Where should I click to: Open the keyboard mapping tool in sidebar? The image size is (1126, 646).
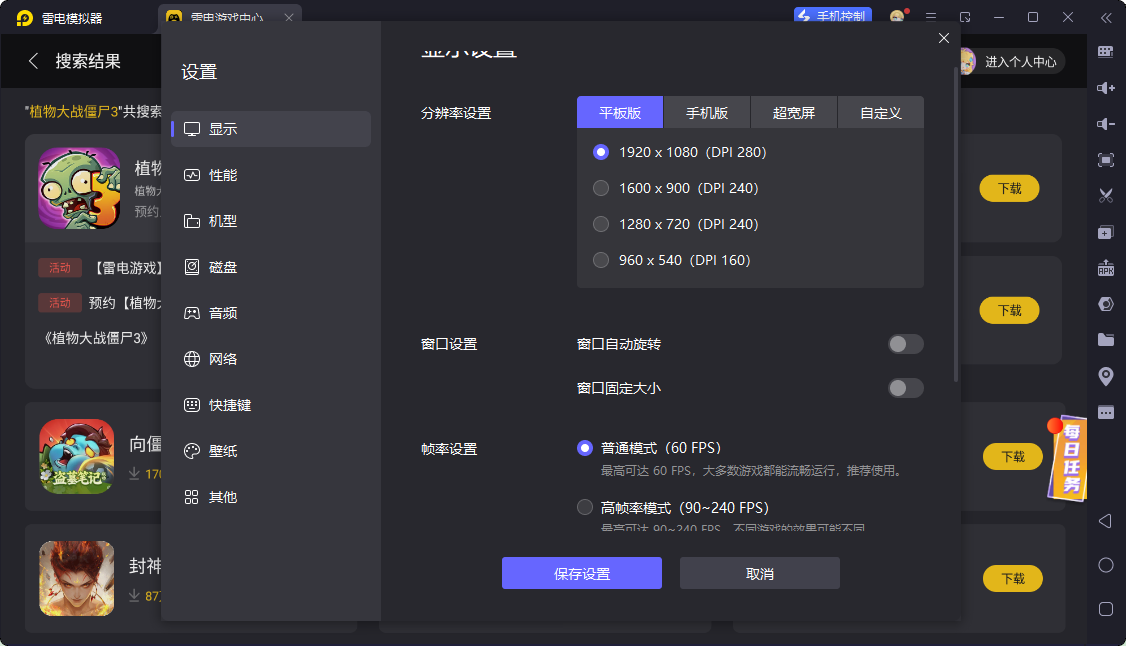(1105, 51)
